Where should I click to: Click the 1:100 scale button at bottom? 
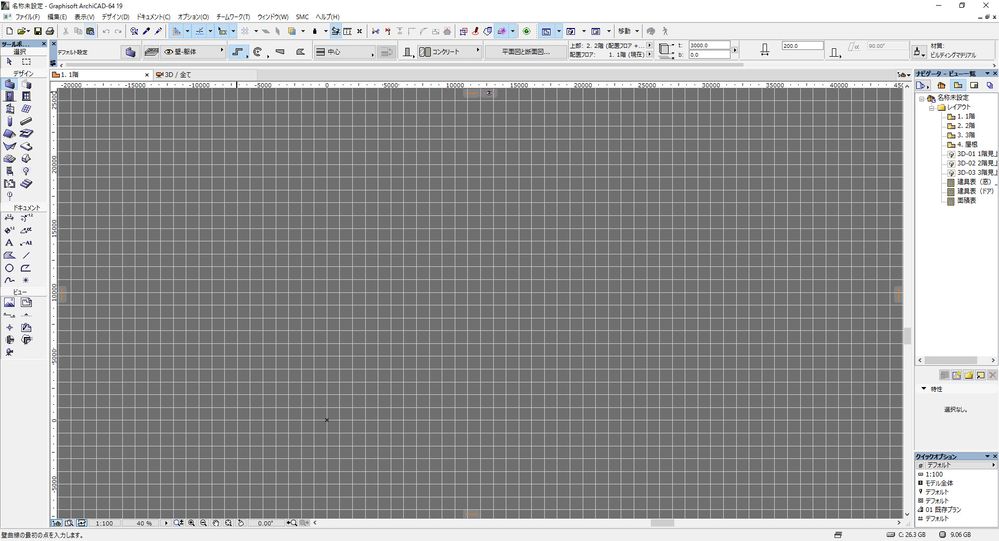point(104,523)
